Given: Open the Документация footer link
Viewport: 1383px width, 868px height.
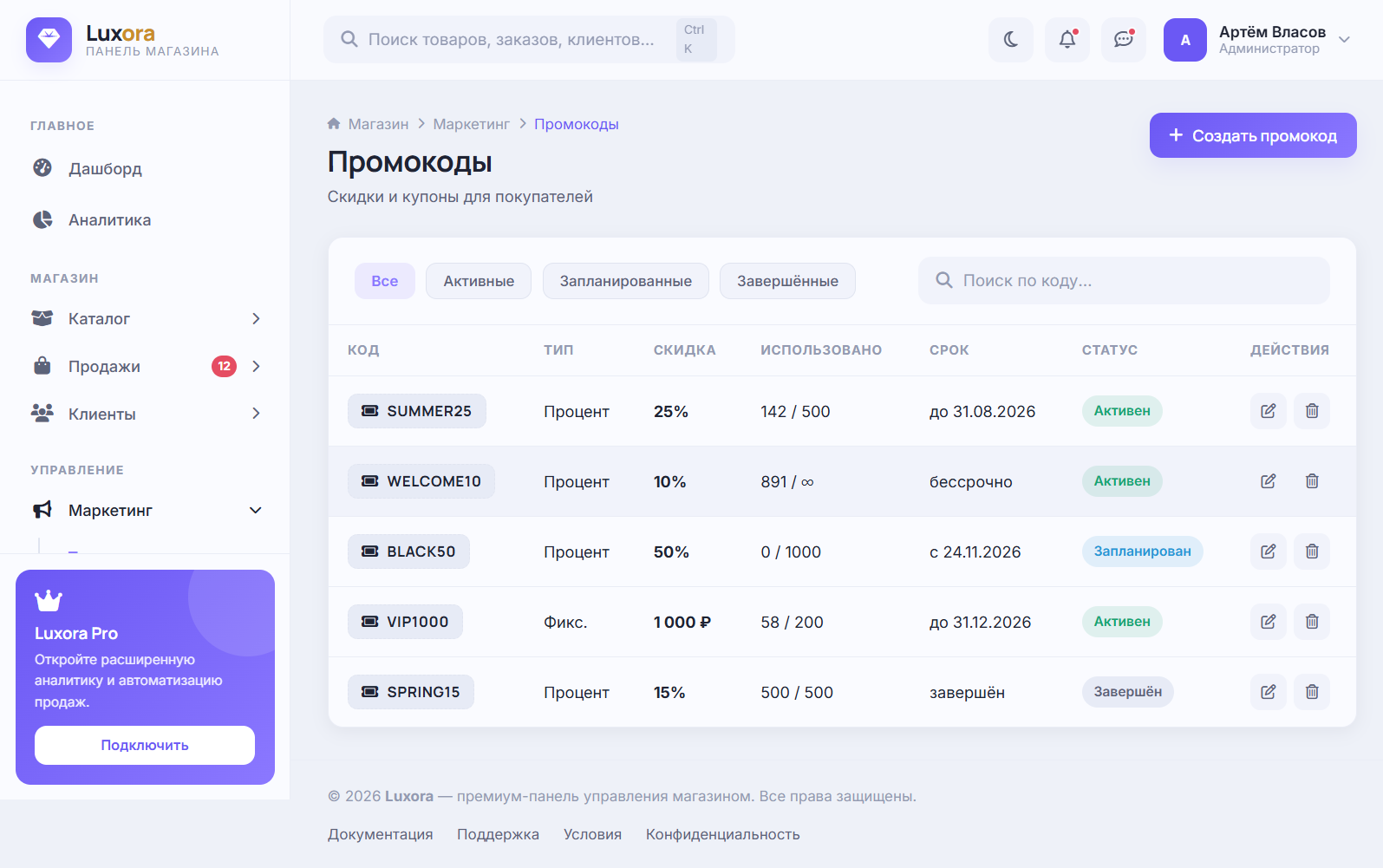Looking at the screenshot, I should click(380, 834).
